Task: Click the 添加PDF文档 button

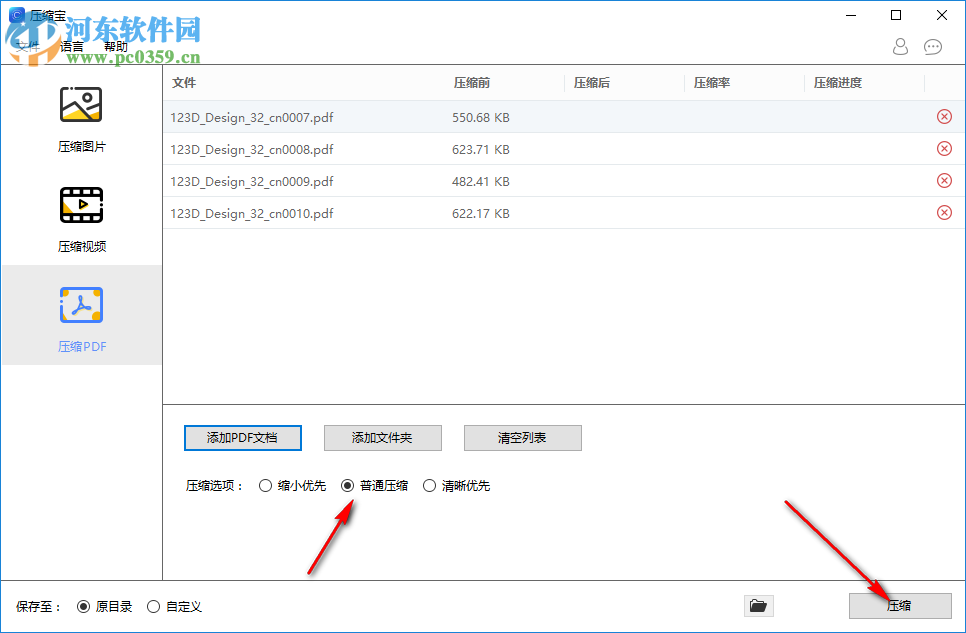Action: [x=242, y=438]
